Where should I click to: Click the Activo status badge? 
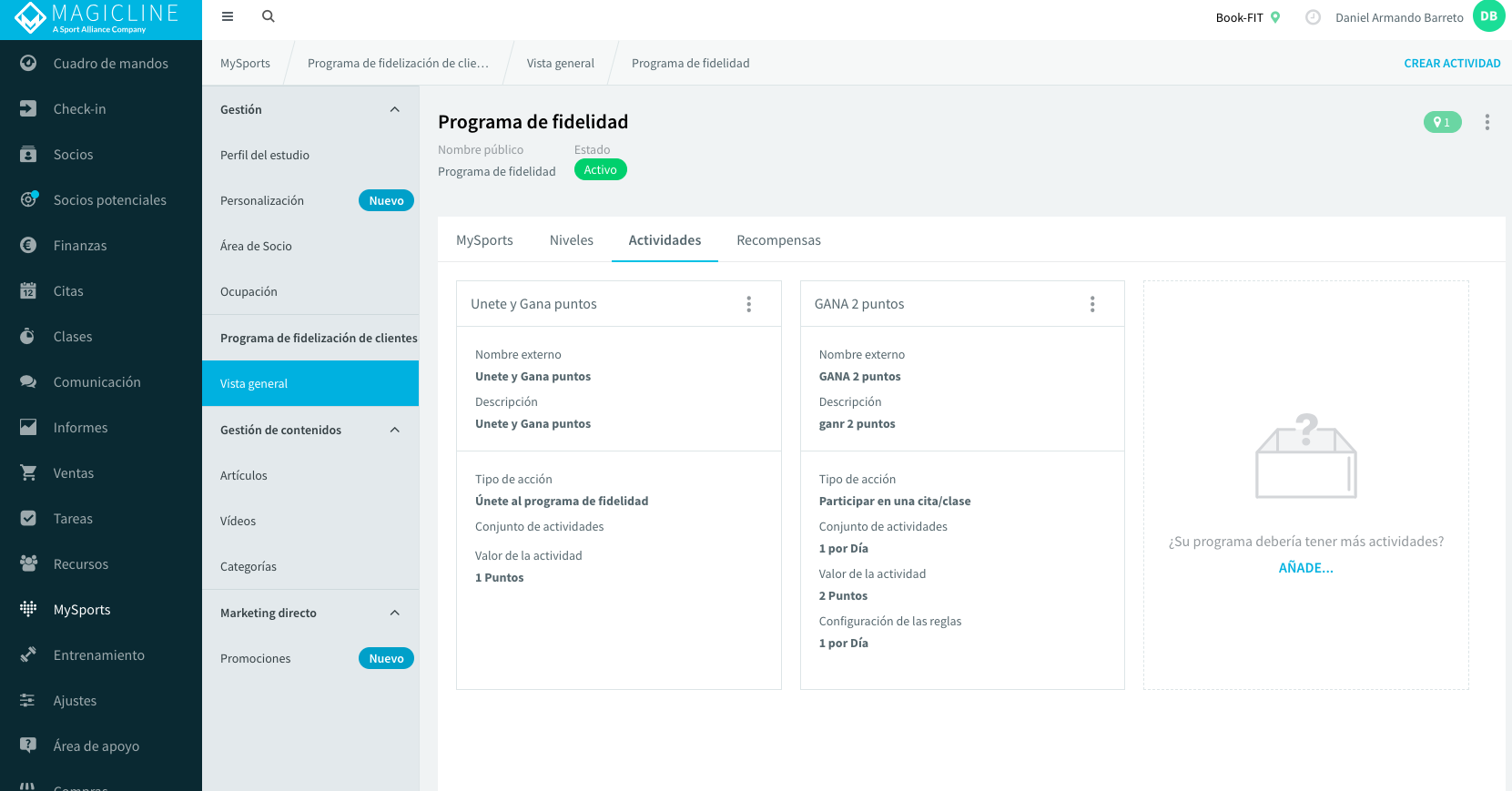600,169
